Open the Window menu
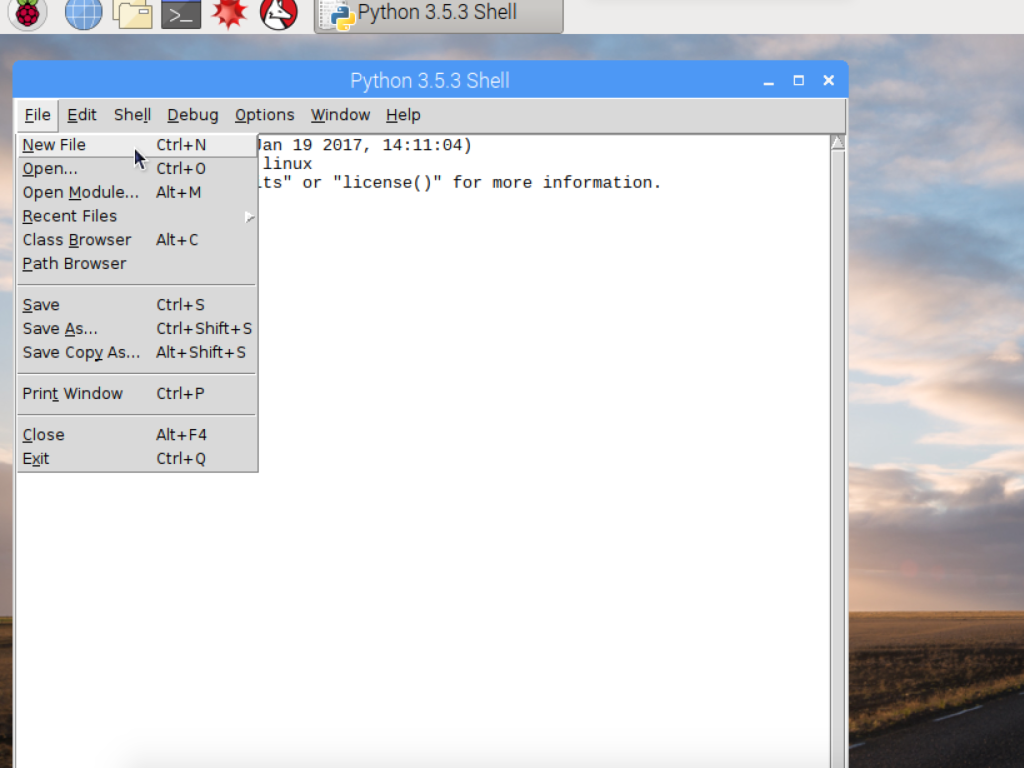 pyautogui.click(x=340, y=116)
